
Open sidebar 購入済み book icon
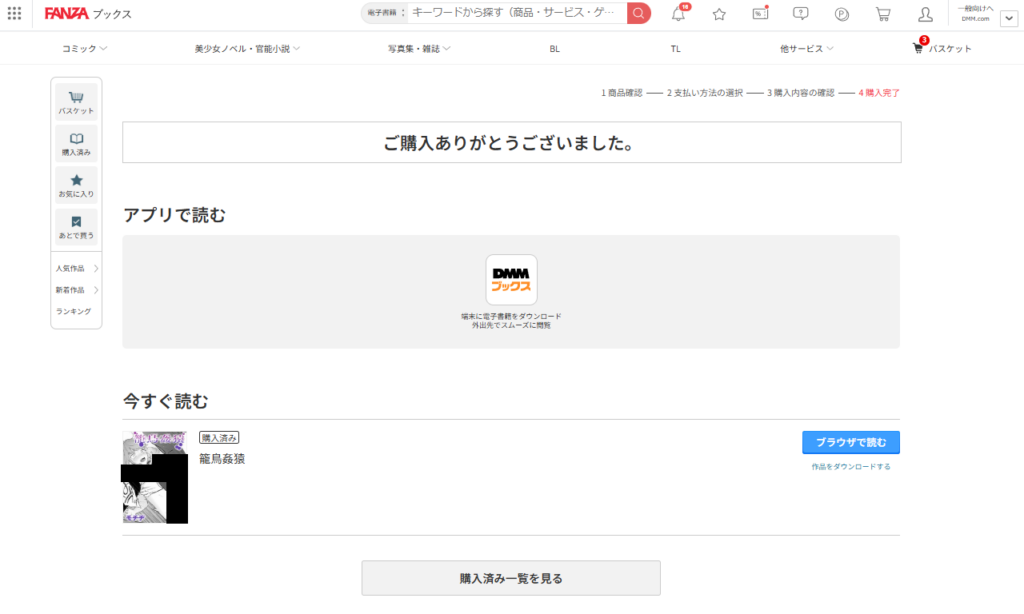click(76, 143)
